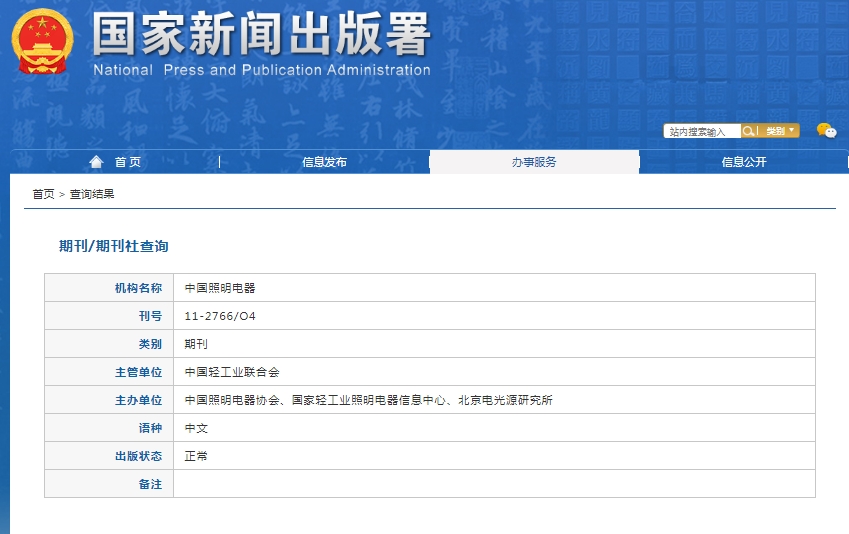Click the home icon beside 首页
849x534 pixels.
pos(96,162)
